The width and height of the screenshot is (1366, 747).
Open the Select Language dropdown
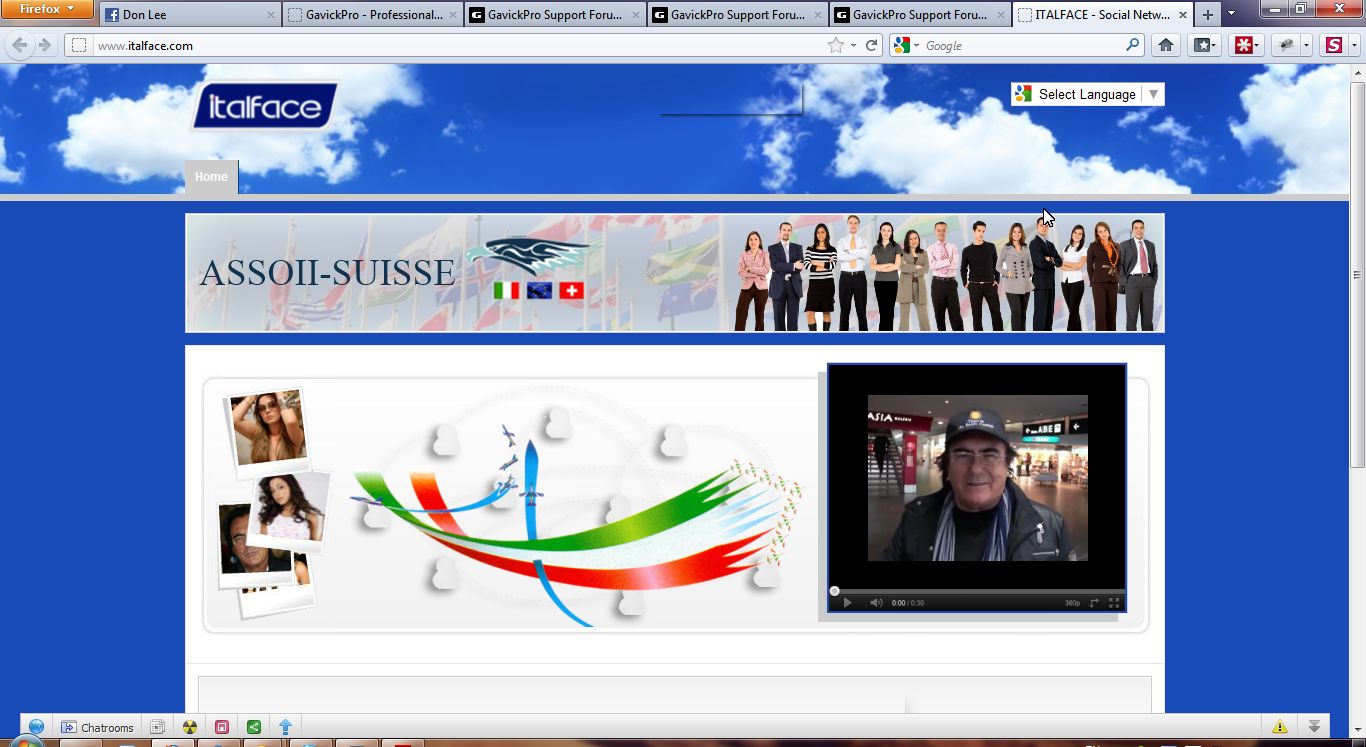pyautogui.click(x=1087, y=94)
